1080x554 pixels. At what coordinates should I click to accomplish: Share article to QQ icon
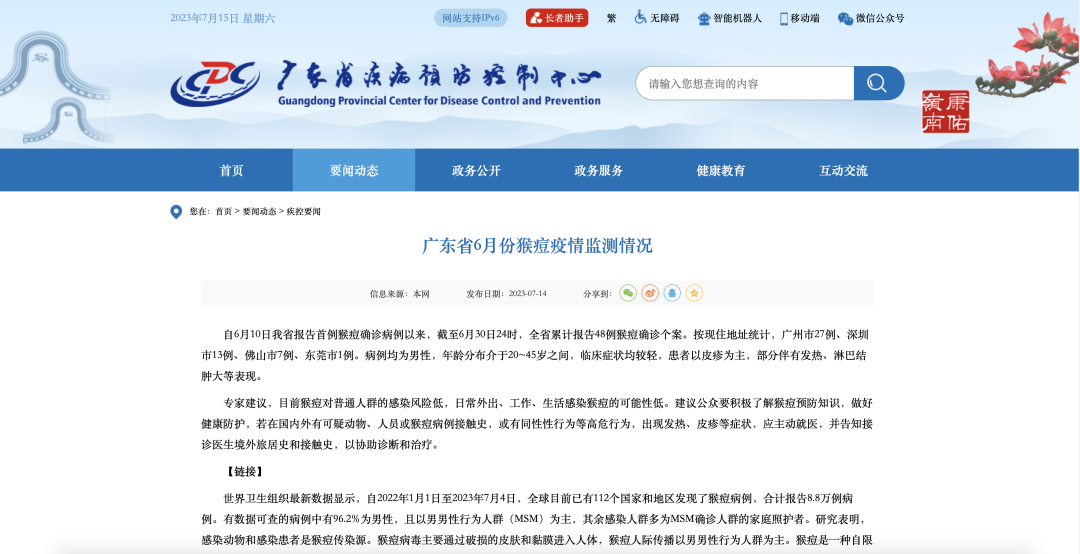(x=672, y=294)
